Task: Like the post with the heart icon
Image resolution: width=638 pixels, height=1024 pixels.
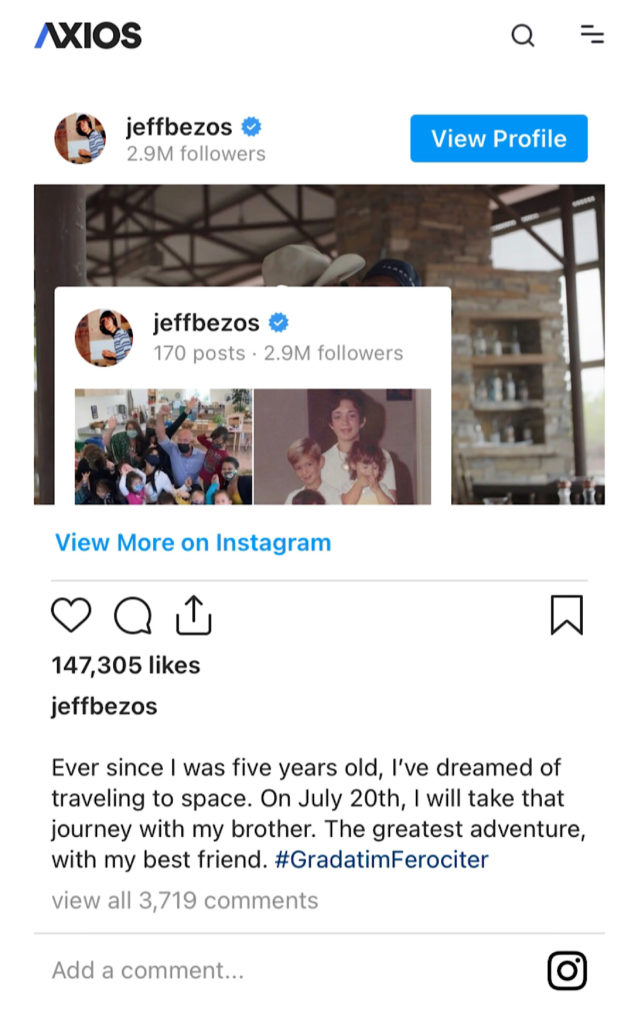Action: pos(71,615)
